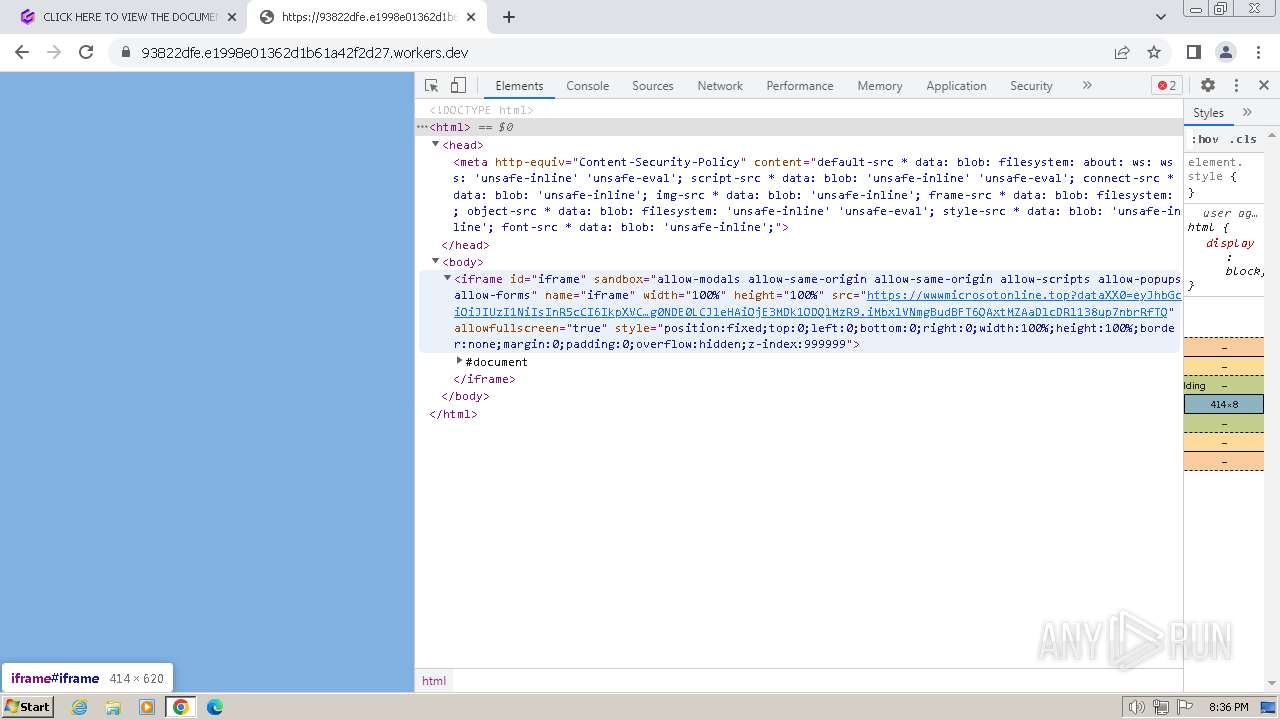This screenshot has height=720, width=1280.
Task: Bookmark this page with star icon
Action: (x=1154, y=52)
